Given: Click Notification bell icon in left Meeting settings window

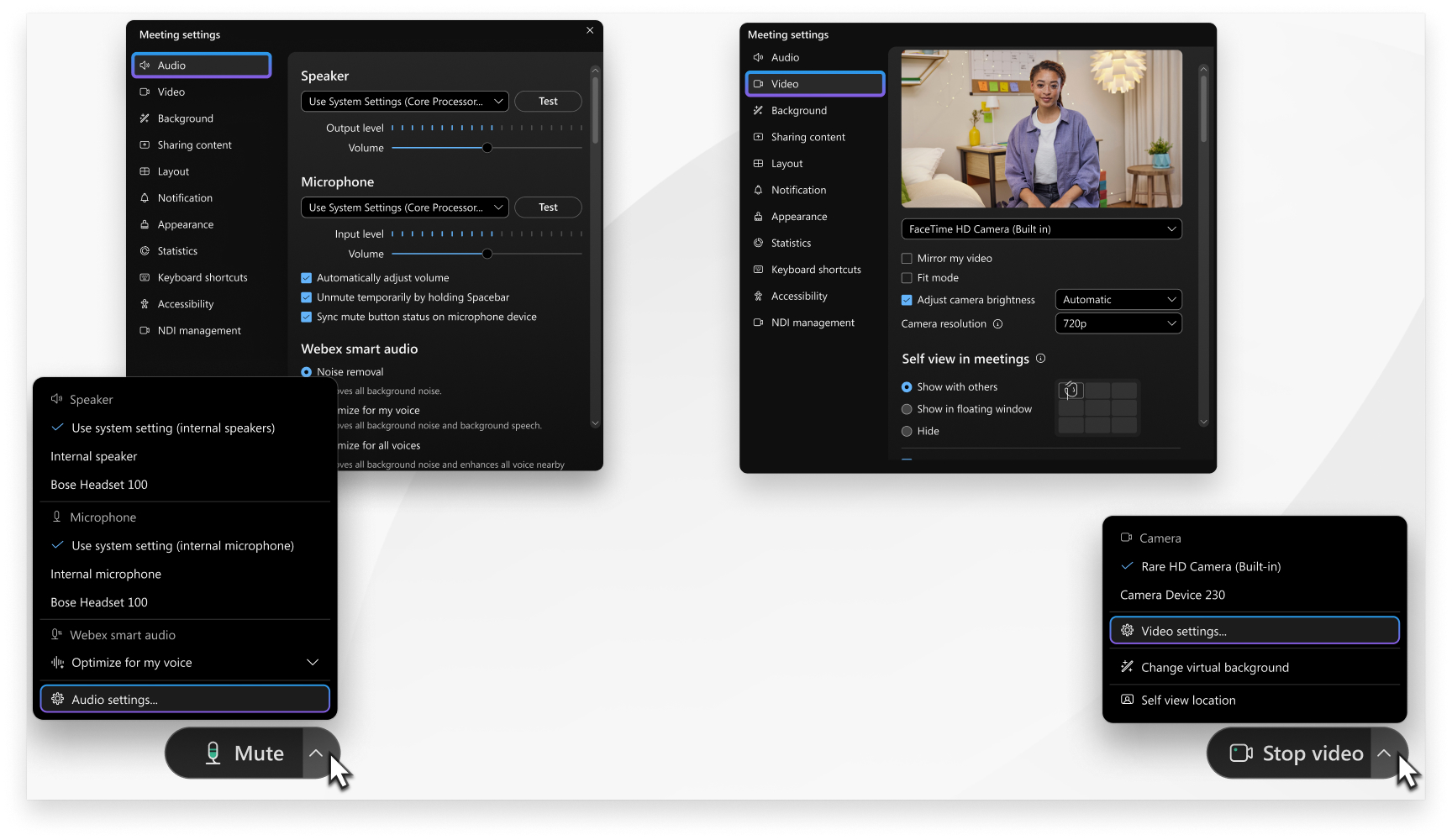Looking at the screenshot, I should [x=145, y=197].
